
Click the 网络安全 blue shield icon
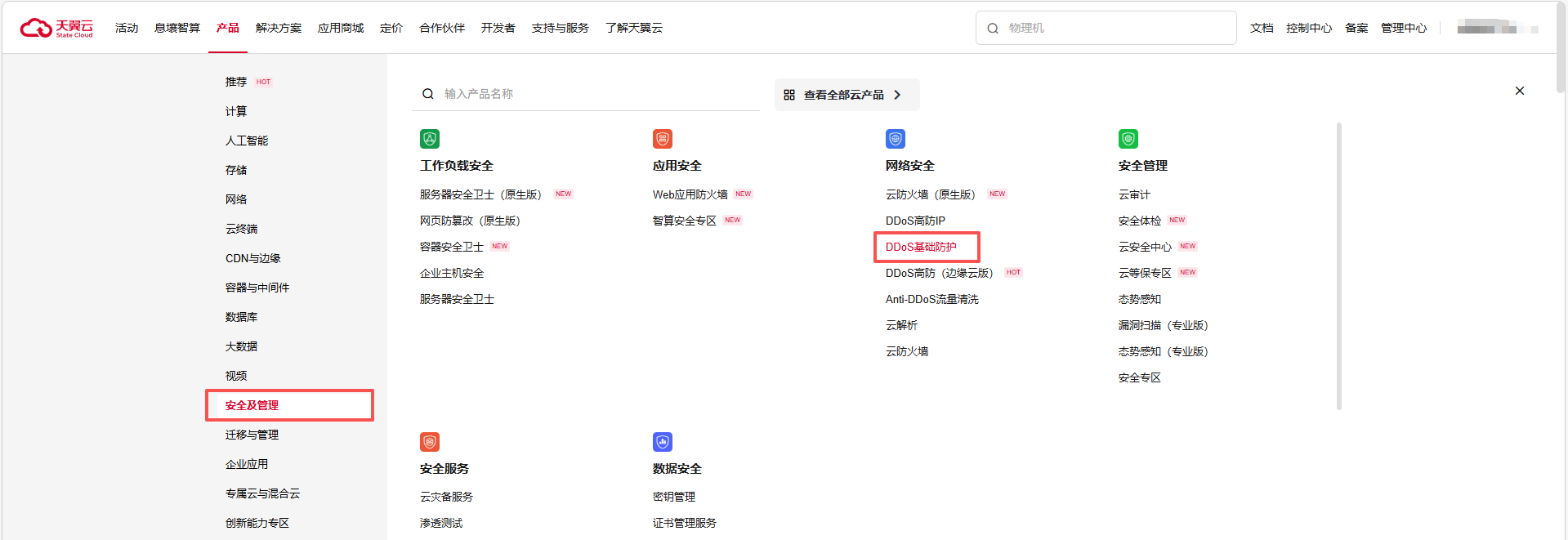[896, 139]
